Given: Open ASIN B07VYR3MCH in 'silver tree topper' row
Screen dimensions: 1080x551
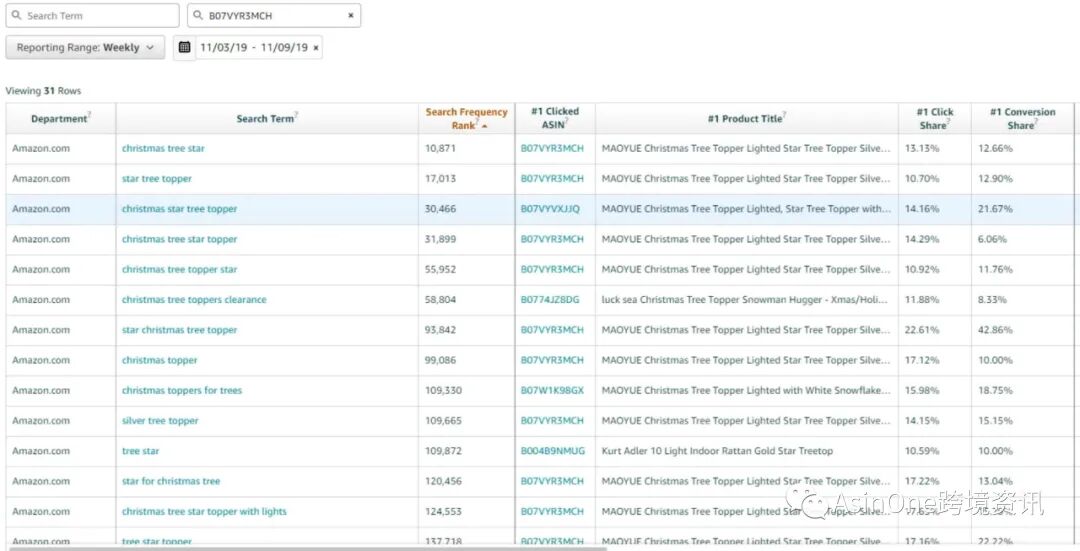Looking at the screenshot, I should coord(552,421).
